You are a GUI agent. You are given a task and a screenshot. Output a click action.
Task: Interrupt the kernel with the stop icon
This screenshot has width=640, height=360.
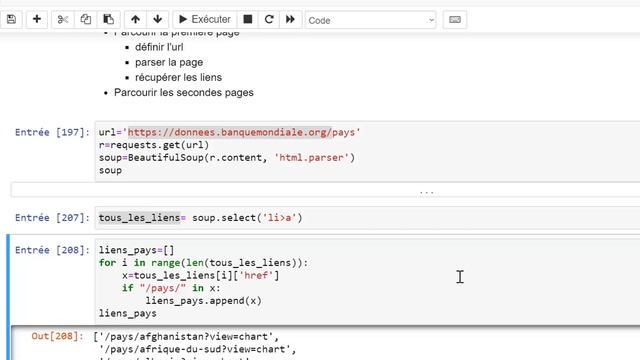248,19
